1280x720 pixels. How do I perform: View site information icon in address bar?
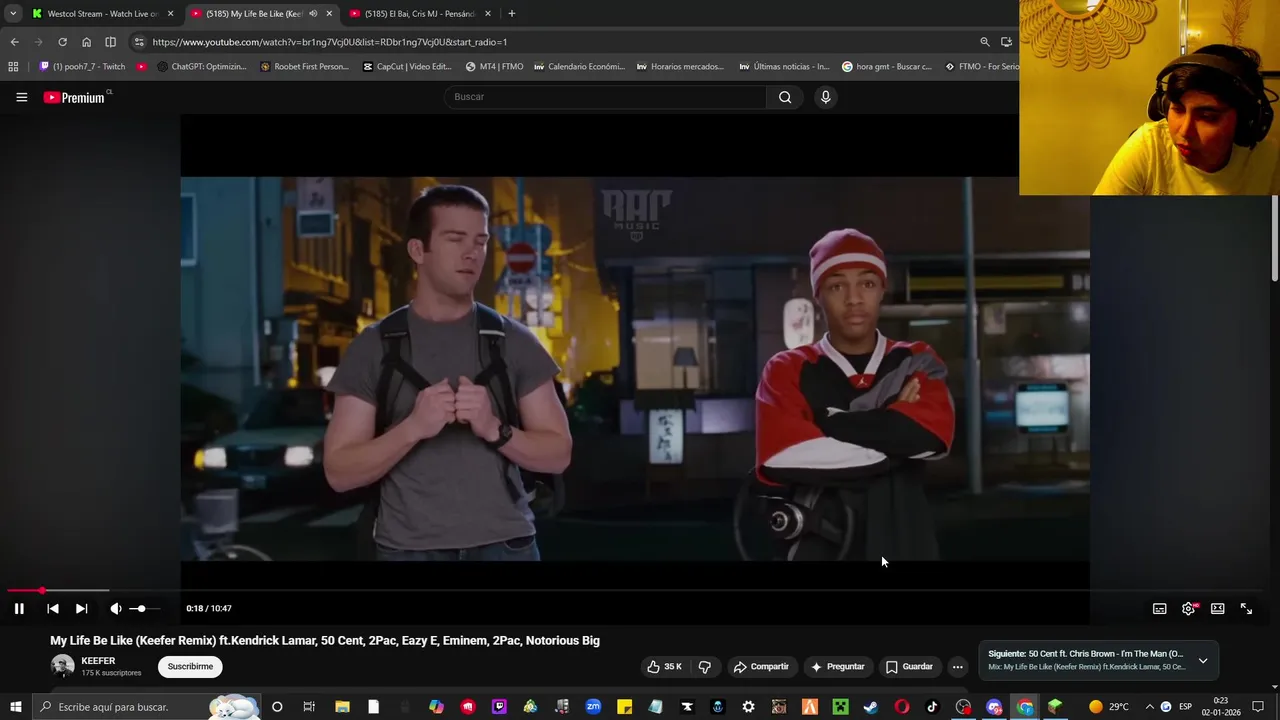pyautogui.click(x=139, y=42)
